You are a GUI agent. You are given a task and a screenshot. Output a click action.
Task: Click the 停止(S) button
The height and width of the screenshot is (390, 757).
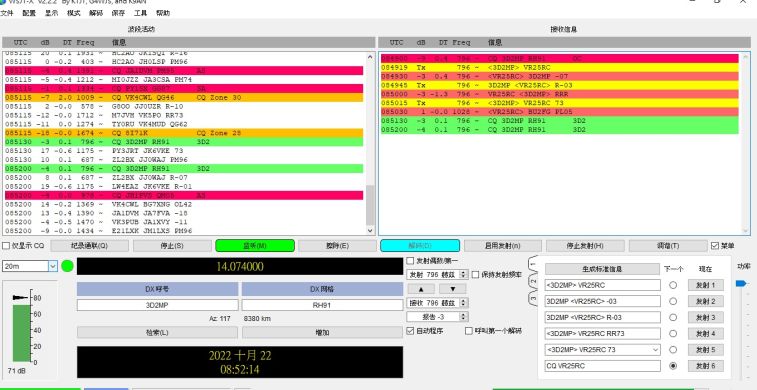point(172,246)
